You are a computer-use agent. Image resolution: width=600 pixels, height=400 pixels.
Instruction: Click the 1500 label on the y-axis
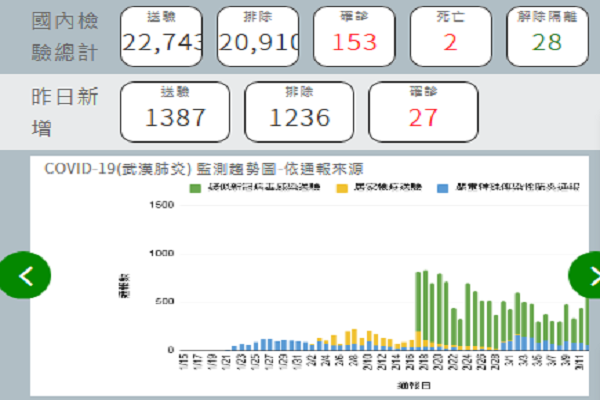tap(160, 204)
